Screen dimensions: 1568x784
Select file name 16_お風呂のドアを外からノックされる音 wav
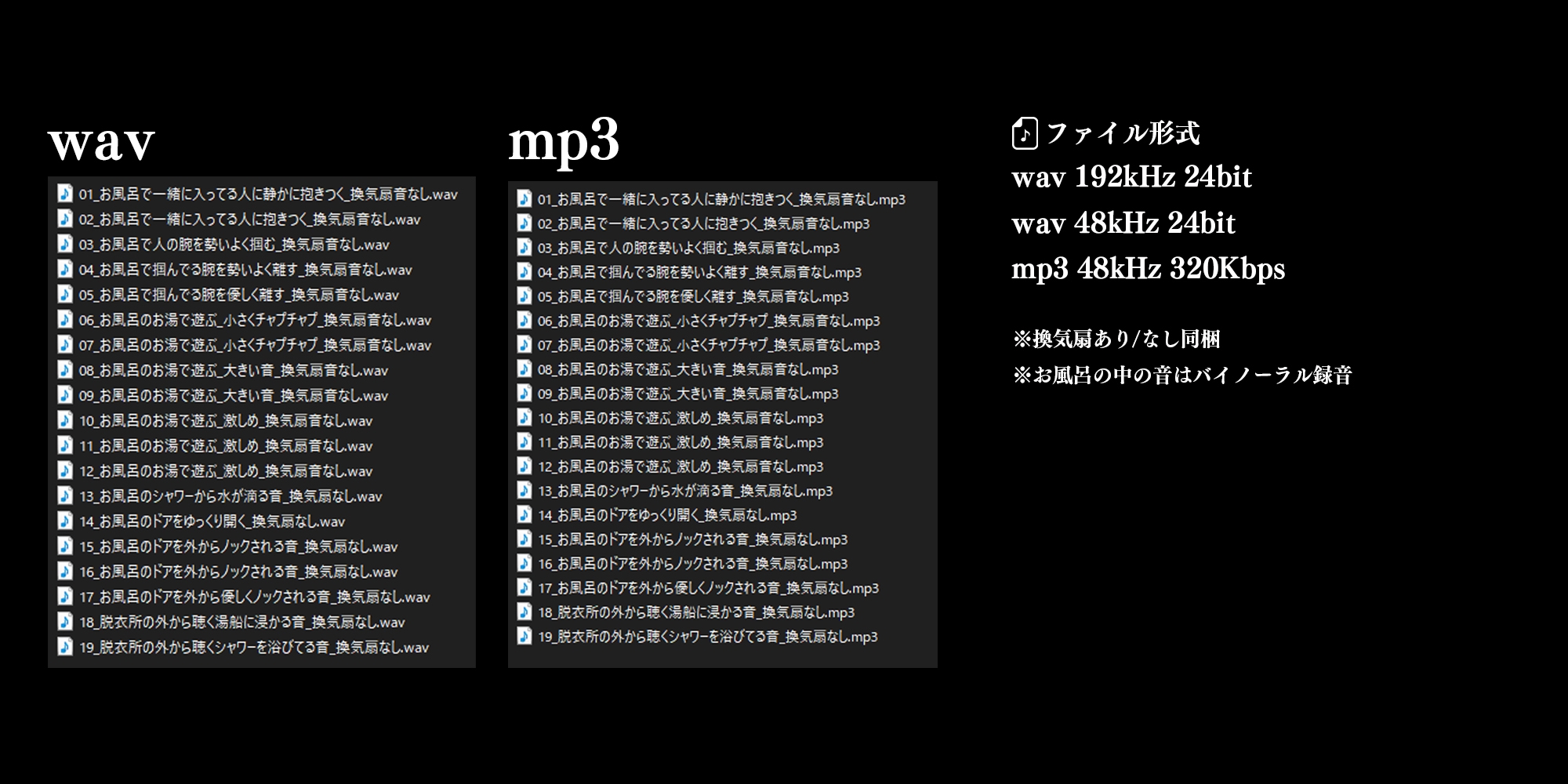(x=238, y=572)
